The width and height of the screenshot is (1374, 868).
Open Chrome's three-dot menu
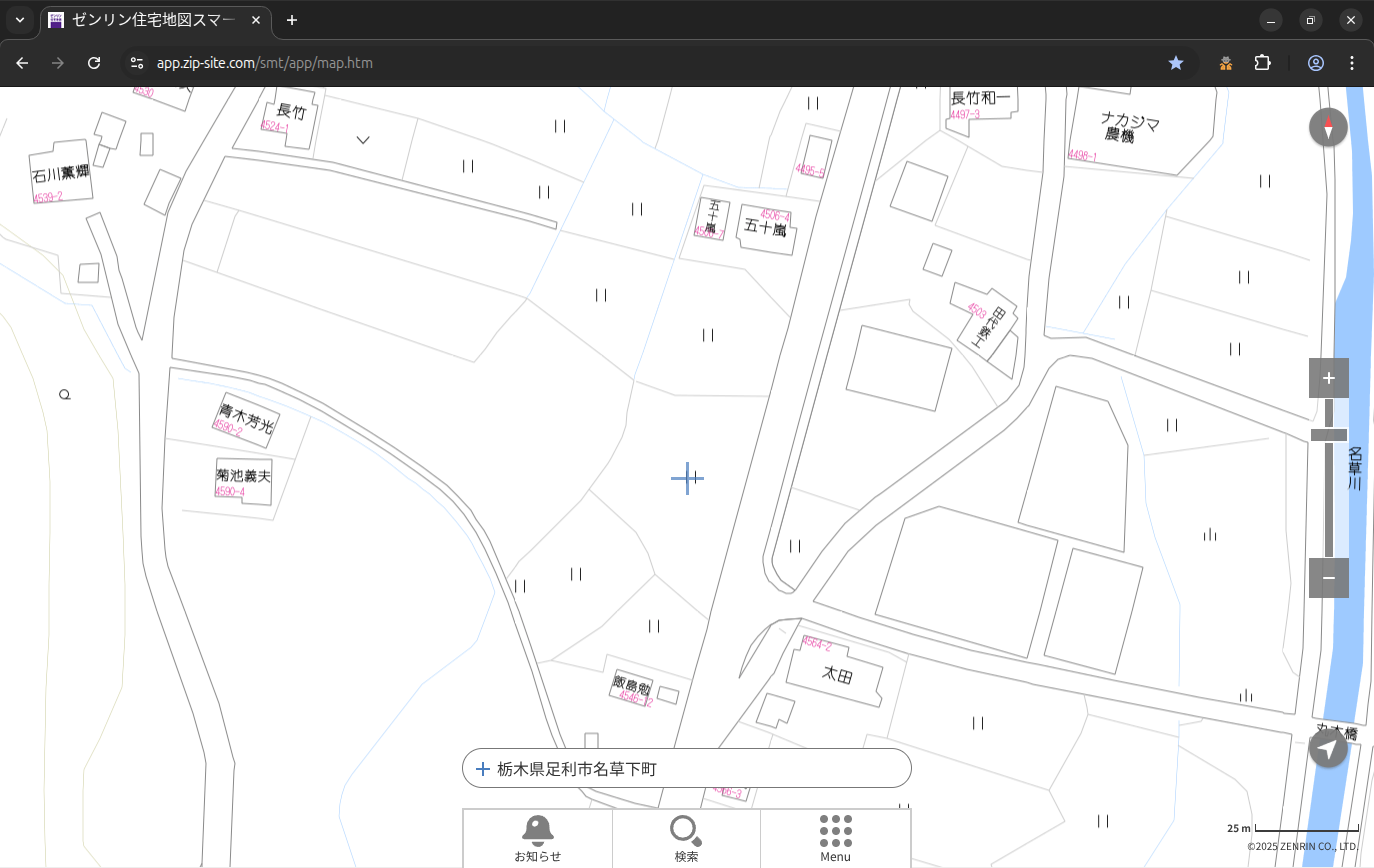[1352, 63]
